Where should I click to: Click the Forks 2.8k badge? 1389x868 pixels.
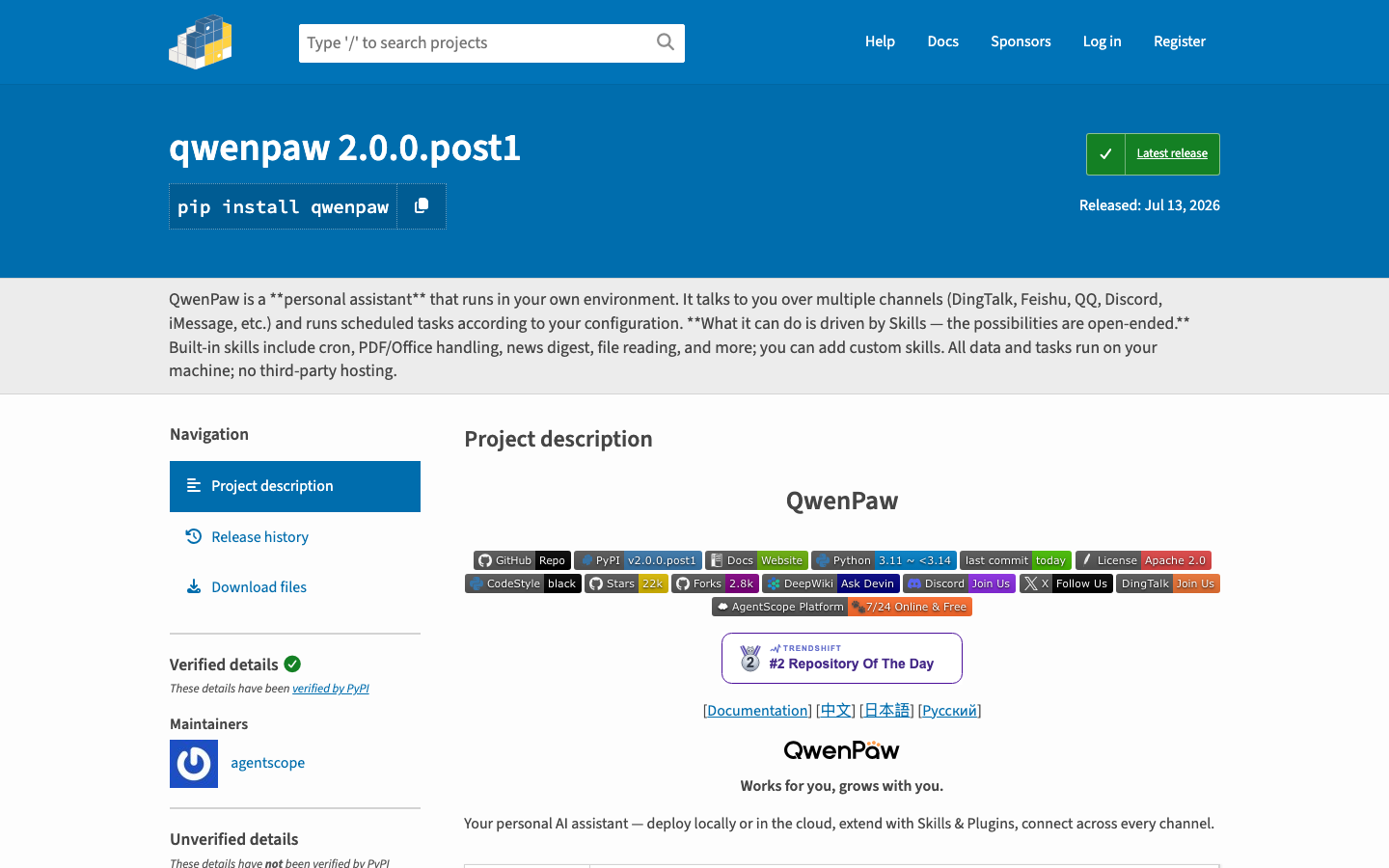tap(715, 583)
